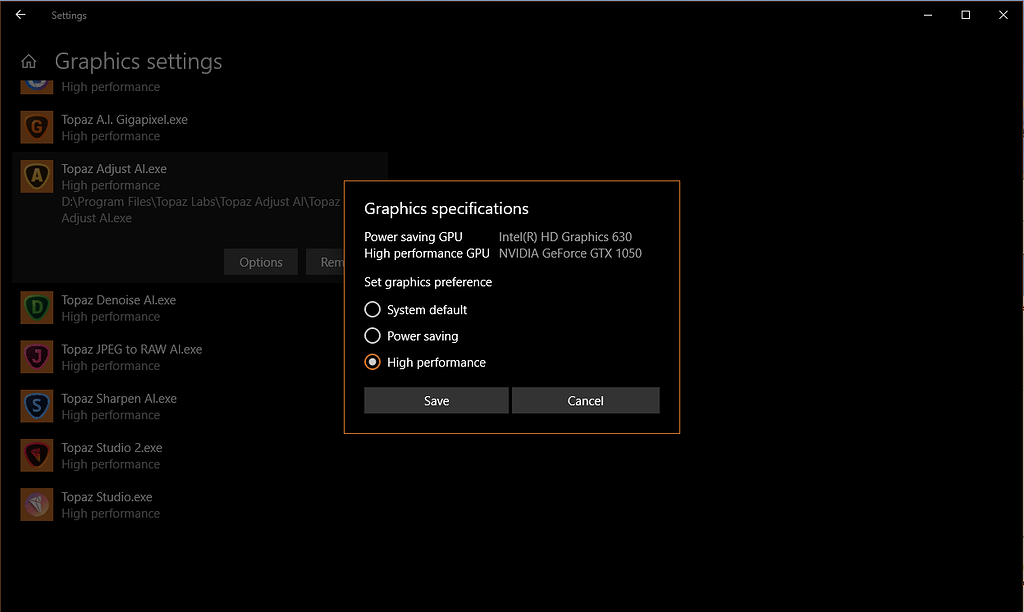Select the Topaz Studio 2.exe list entry

point(150,455)
